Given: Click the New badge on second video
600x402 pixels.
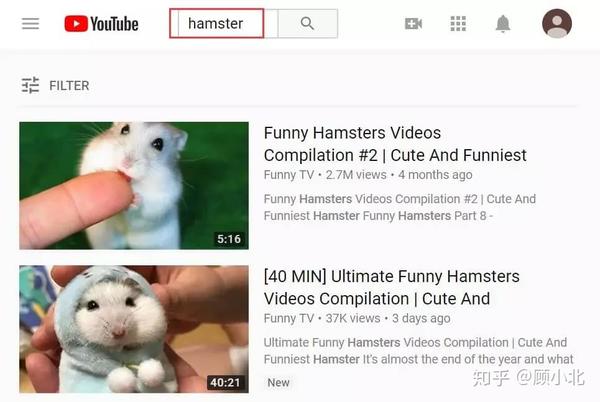Looking at the screenshot, I should click(x=279, y=382).
